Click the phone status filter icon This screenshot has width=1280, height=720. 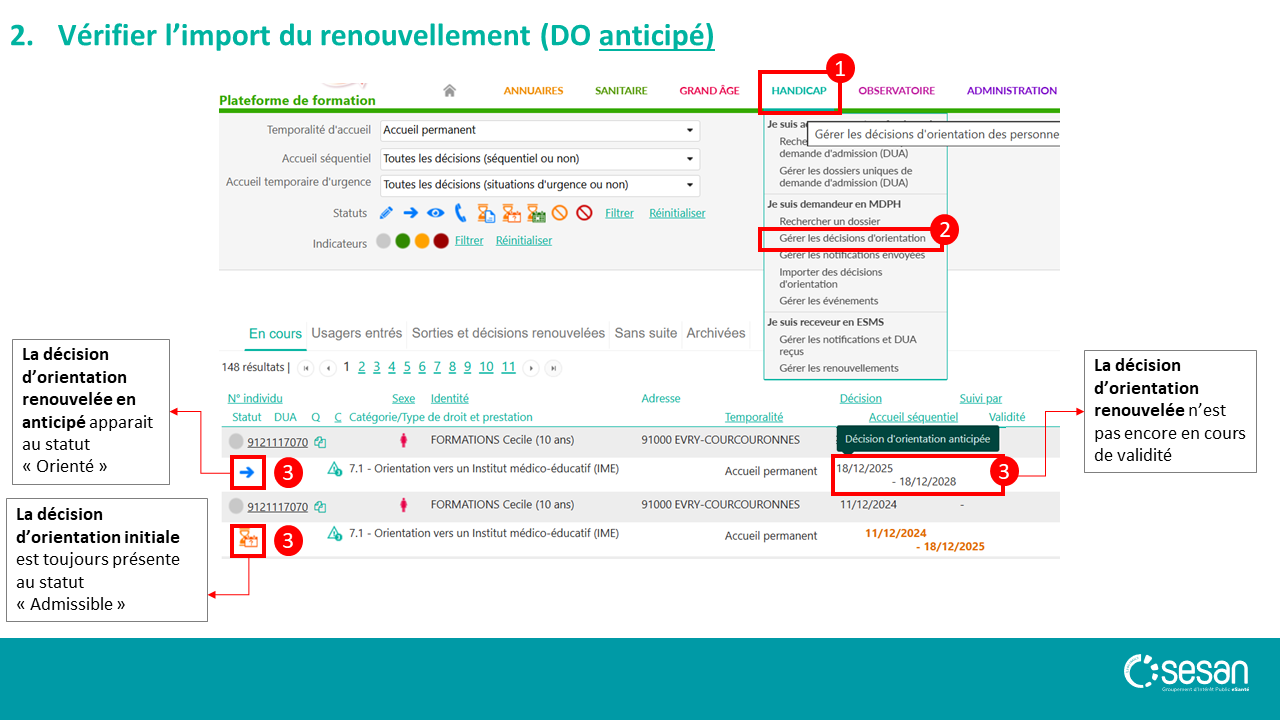pos(460,213)
